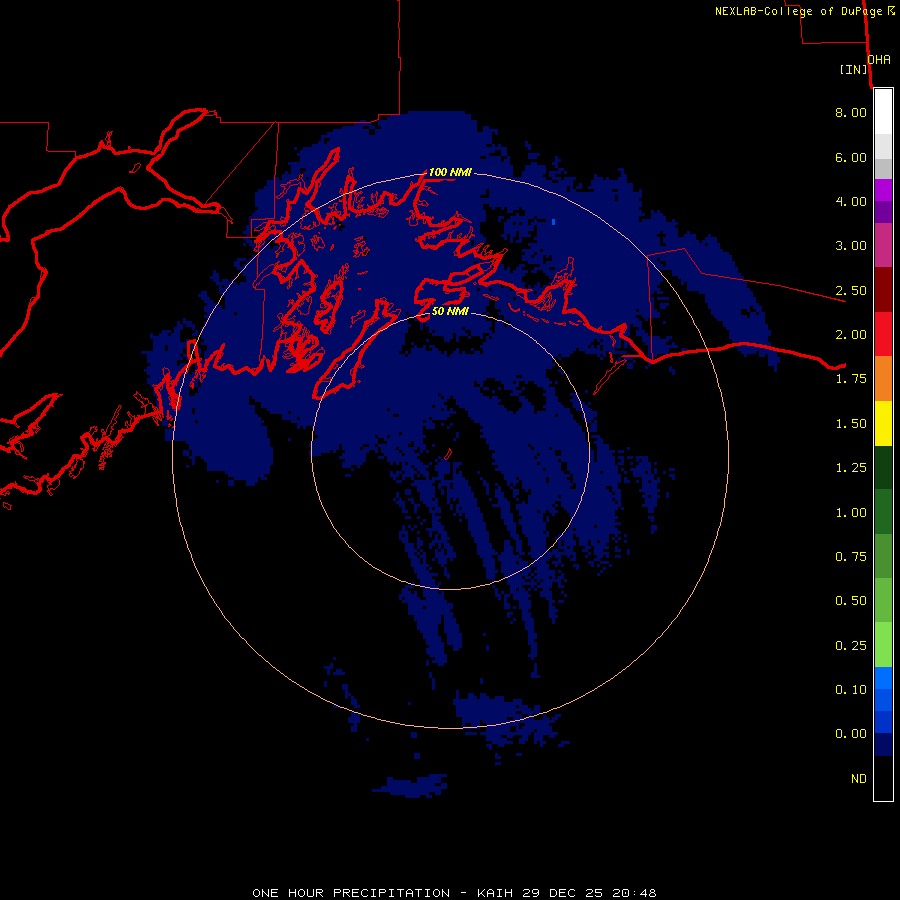Select the light blue swatch above 0.10
Screen dimensions: 900x900
coord(883,678)
